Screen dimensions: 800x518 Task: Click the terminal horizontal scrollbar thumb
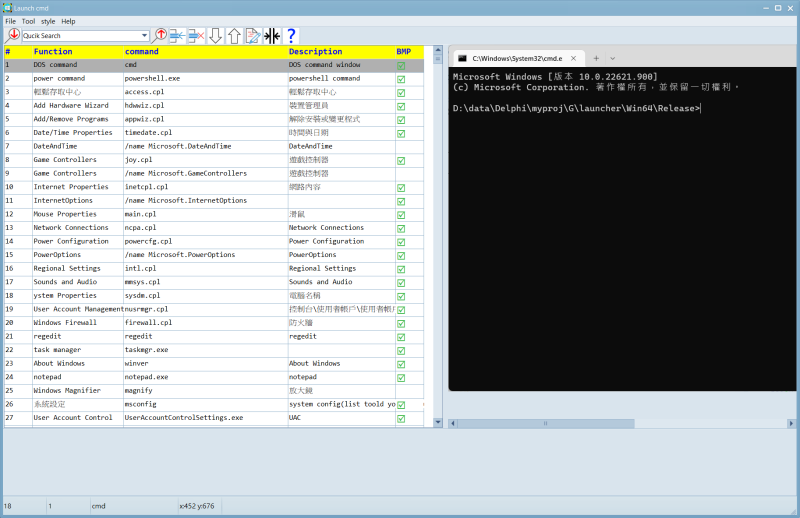545,423
